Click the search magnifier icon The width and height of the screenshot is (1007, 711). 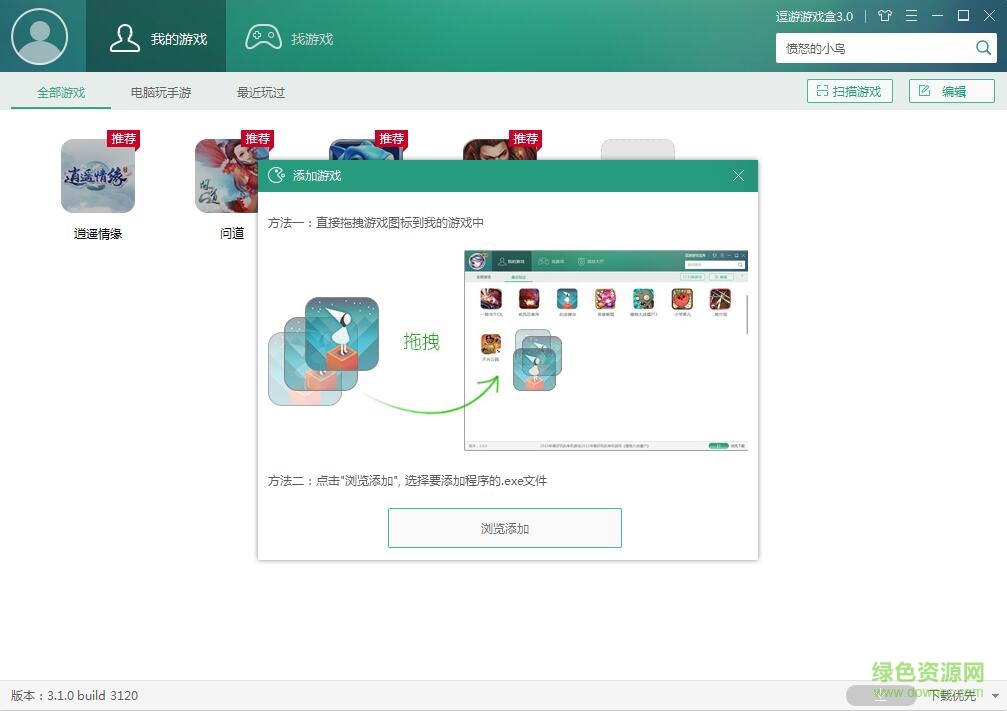pos(983,48)
